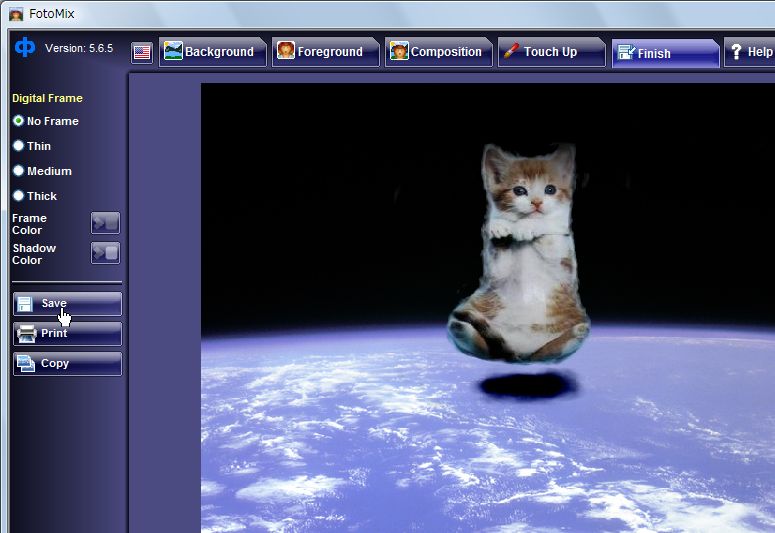Open the Background tab
This screenshot has height=533, width=775.
213,51
